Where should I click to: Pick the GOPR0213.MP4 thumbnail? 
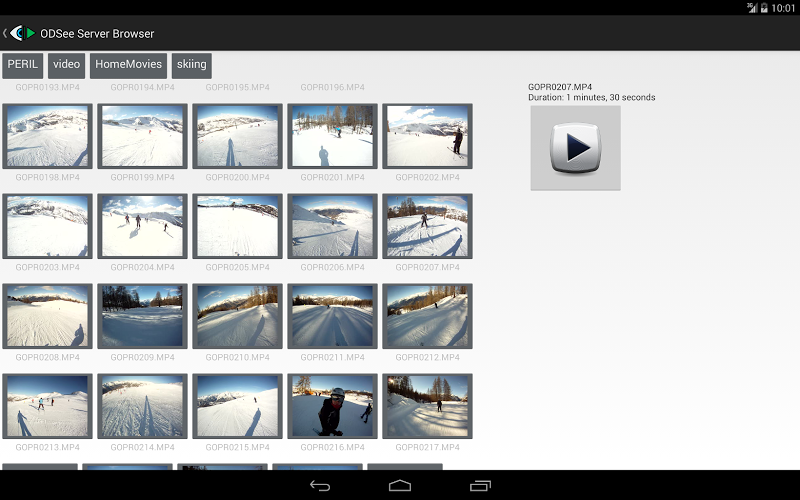tap(47, 406)
